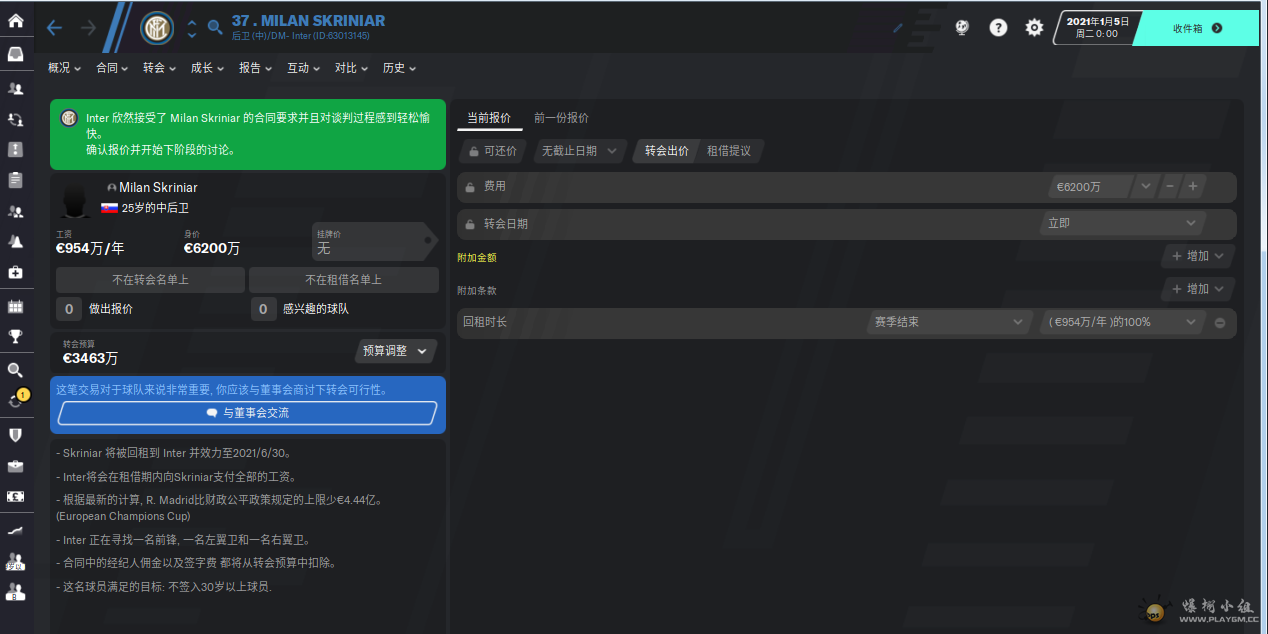The width and height of the screenshot is (1268, 634).
Task: Click the €6200万 fee input field
Action: (1090, 187)
